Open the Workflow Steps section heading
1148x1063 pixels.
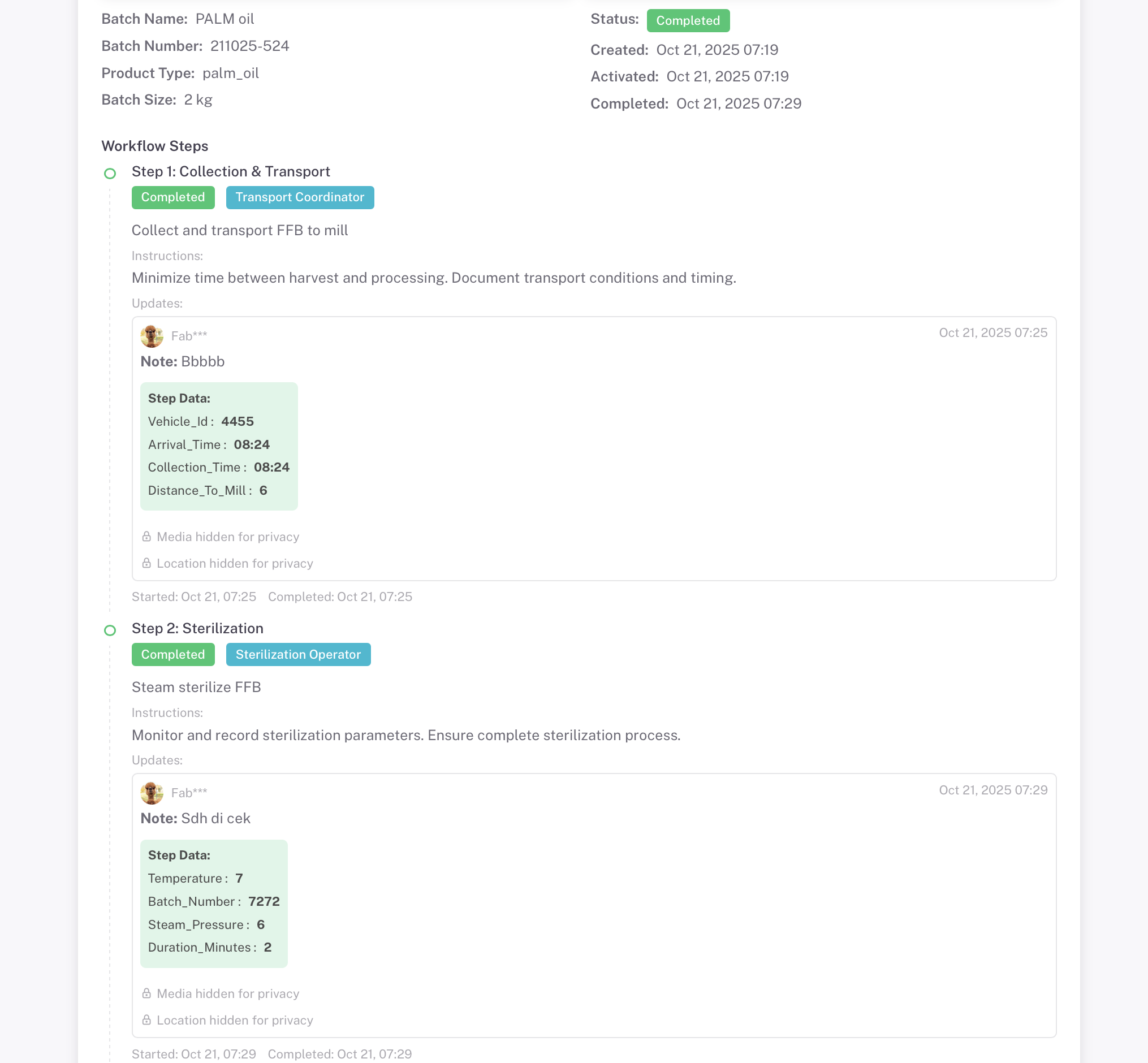pos(154,146)
